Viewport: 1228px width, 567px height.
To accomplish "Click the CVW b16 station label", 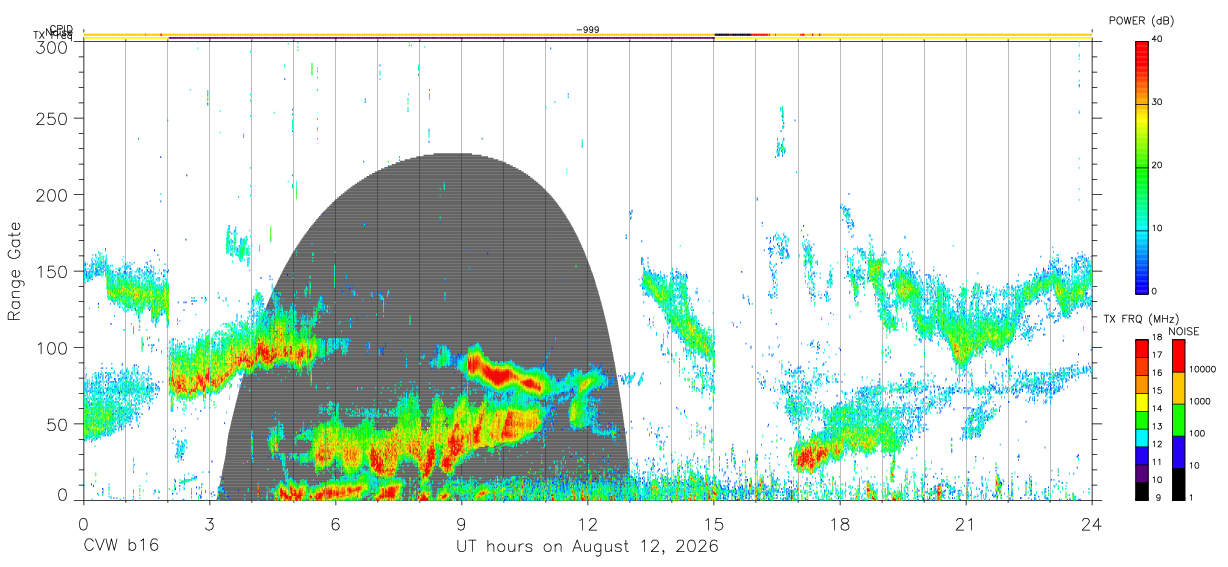I will coord(120,547).
